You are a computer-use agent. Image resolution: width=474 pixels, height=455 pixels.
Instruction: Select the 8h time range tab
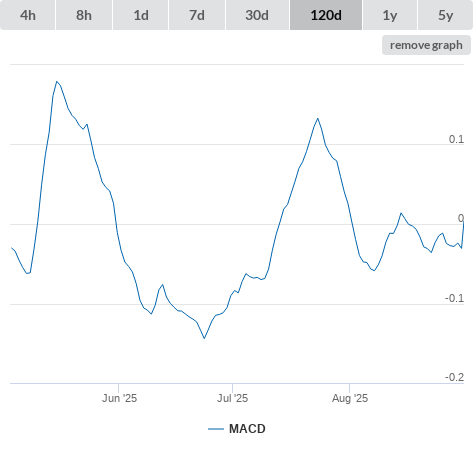tap(84, 15)
